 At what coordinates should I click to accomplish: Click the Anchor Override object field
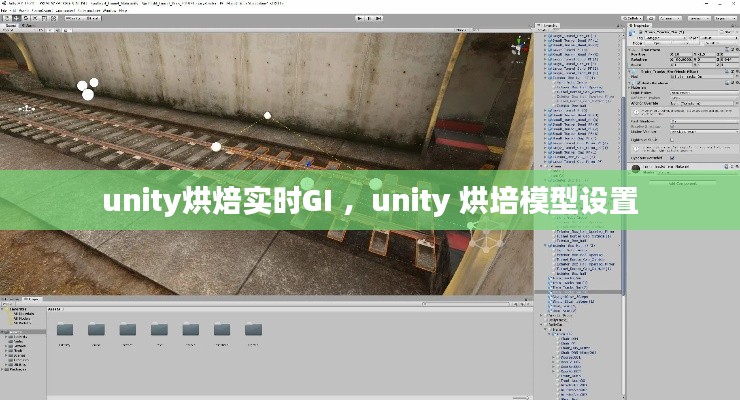click(702, 103)
